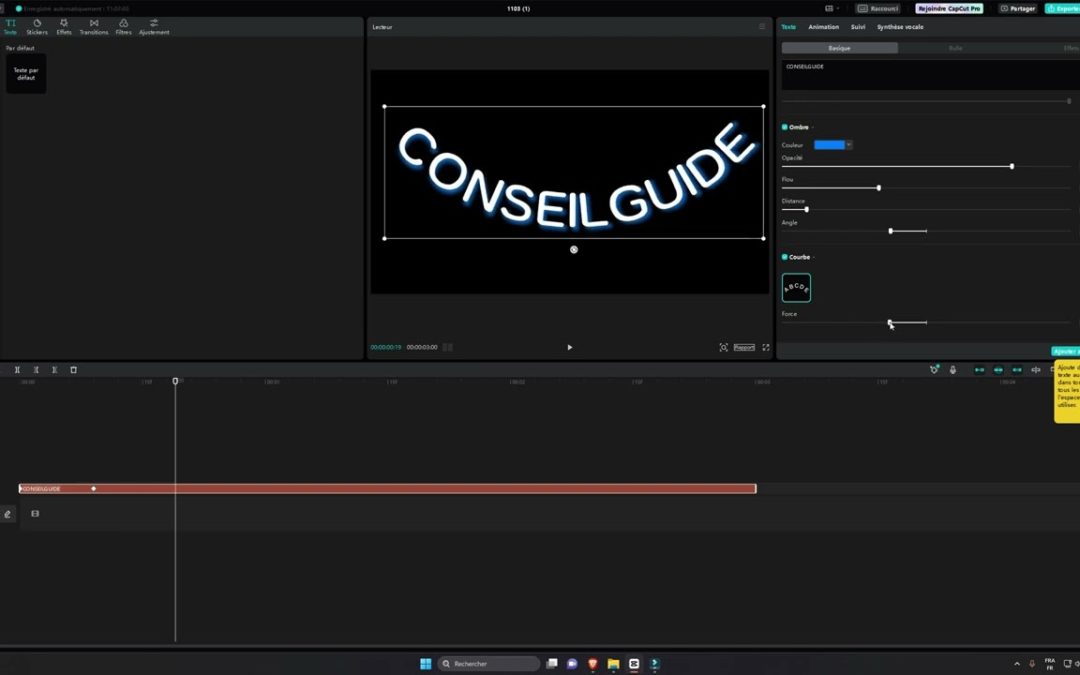
Task: Click the delete-right trim tool
Action: (x=54, y=370)
